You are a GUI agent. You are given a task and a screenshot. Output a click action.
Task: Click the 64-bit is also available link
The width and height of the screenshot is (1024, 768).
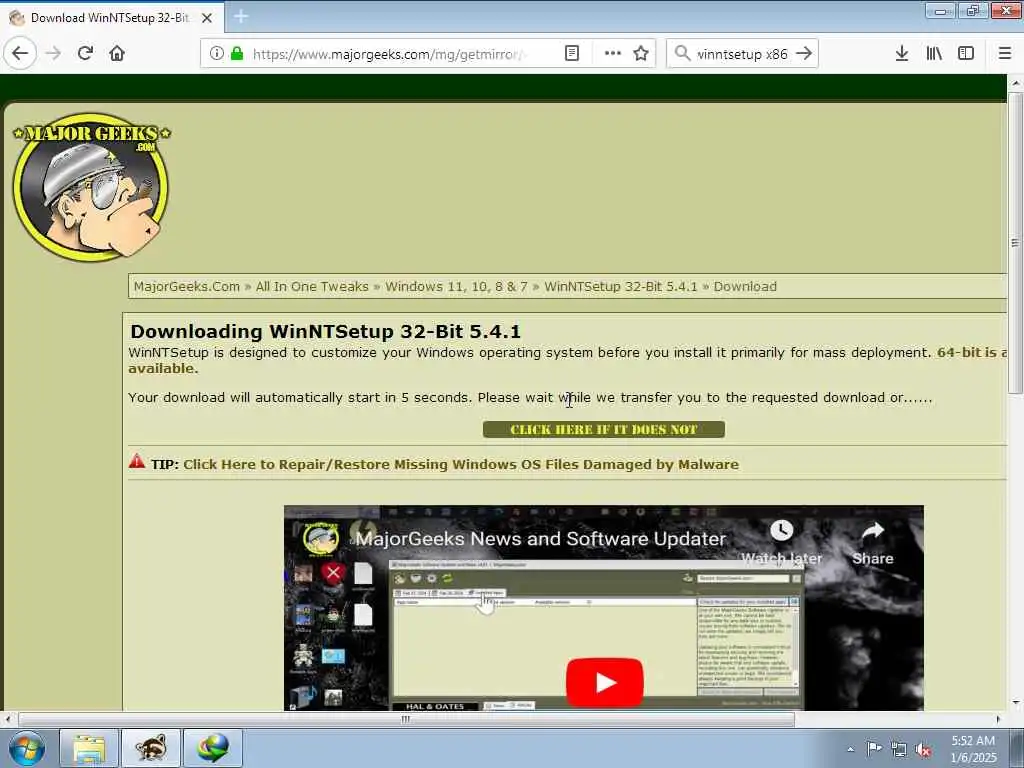972,353
